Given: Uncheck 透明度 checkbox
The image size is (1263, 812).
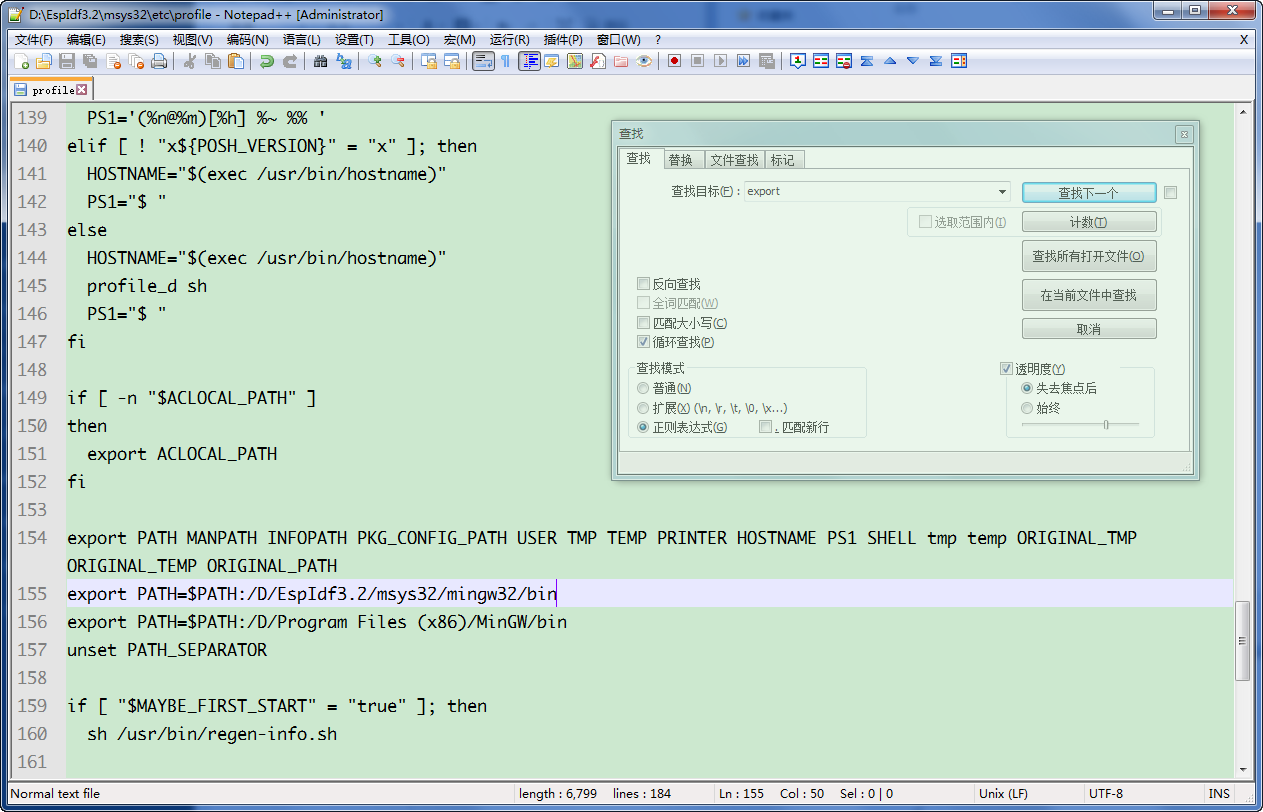Looking at the screenshot, I should pos(1006,369).
